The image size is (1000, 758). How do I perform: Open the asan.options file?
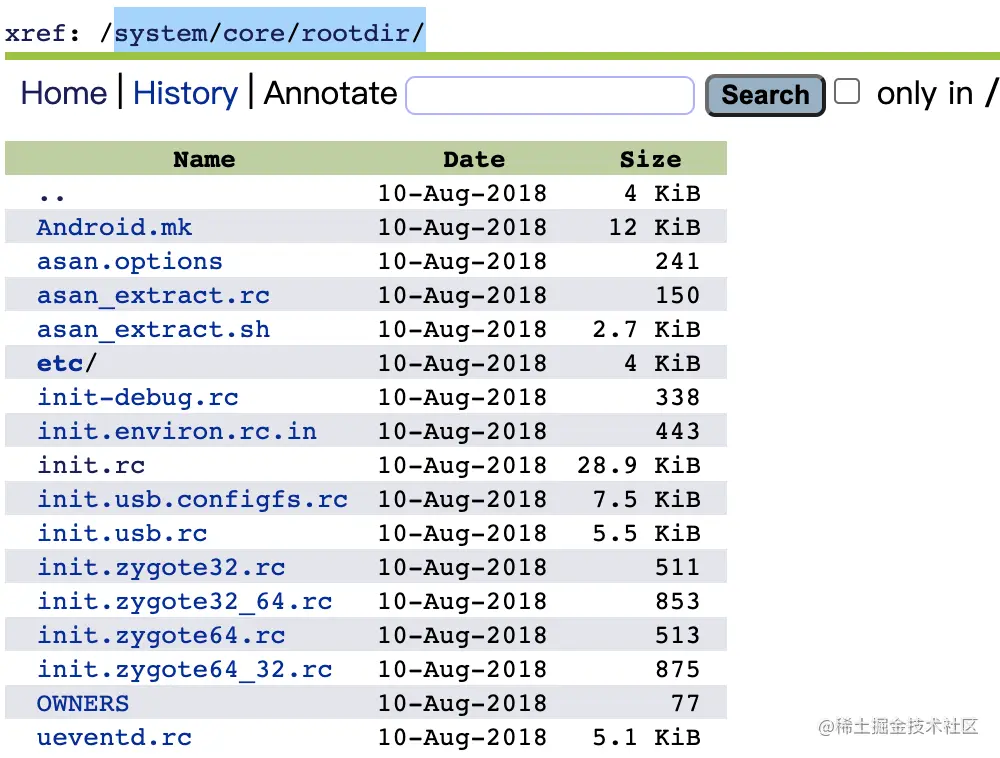coord(129,262)
